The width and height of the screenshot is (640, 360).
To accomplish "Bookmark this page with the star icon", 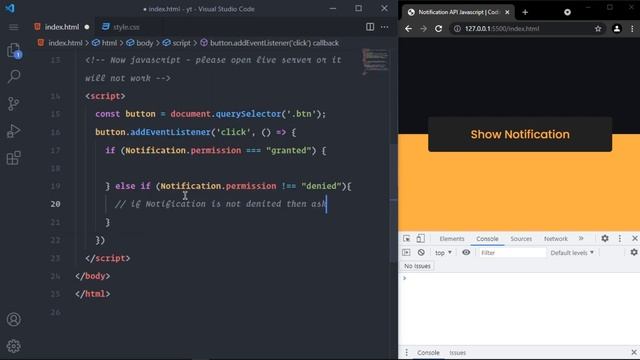I will pyautogui.click(x=598, y=29).
